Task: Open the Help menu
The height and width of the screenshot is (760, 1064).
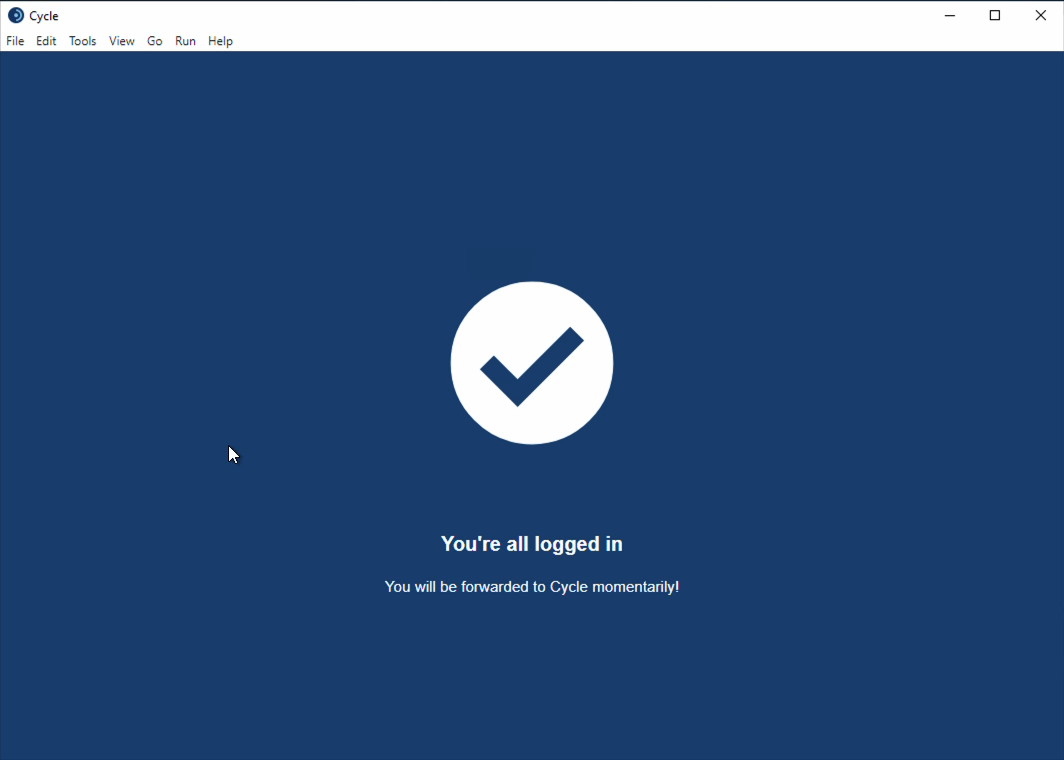Action: [x=220, y=41]
